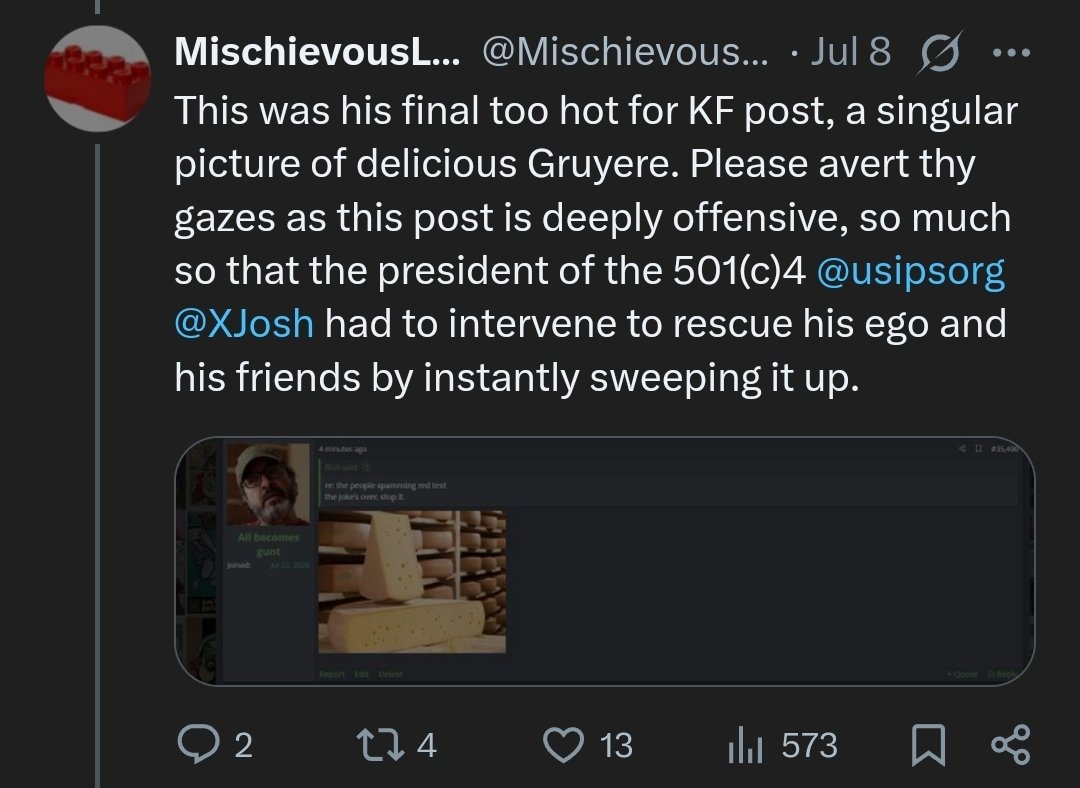Click the like count number 13
Screen dimensions: 1080x788
coord(616,745)
